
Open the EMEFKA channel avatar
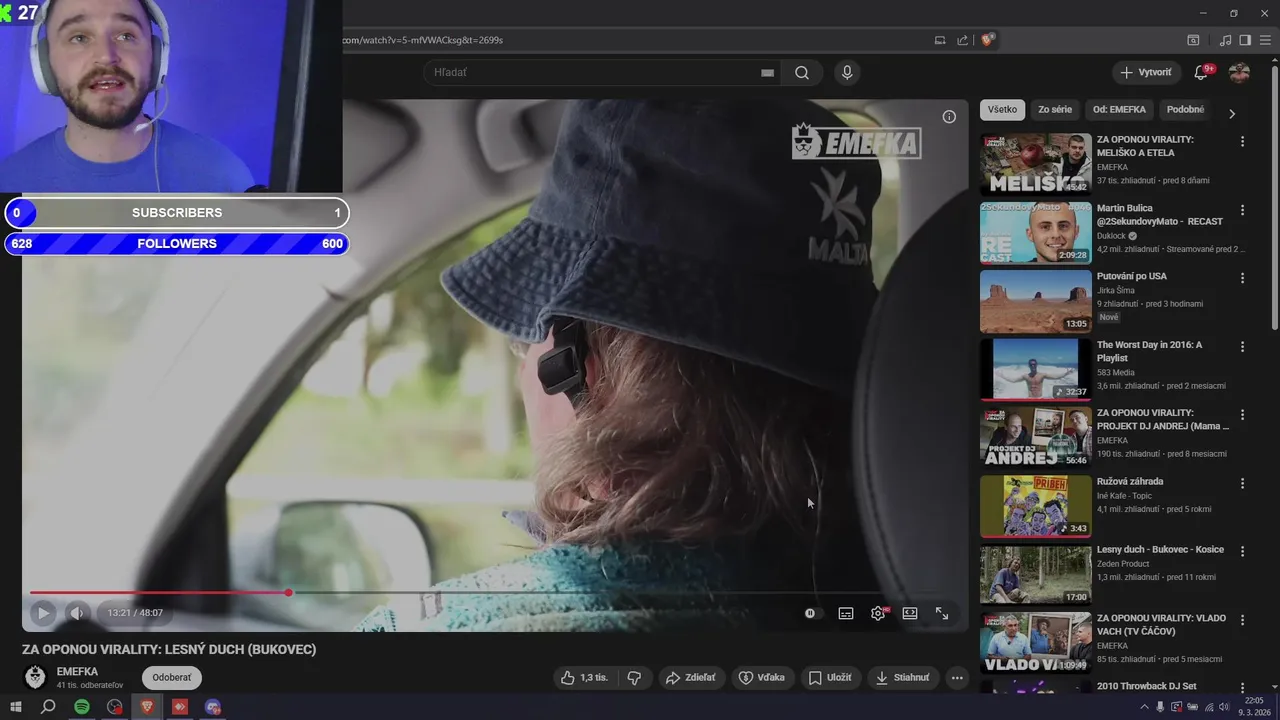tap(35, 677)
